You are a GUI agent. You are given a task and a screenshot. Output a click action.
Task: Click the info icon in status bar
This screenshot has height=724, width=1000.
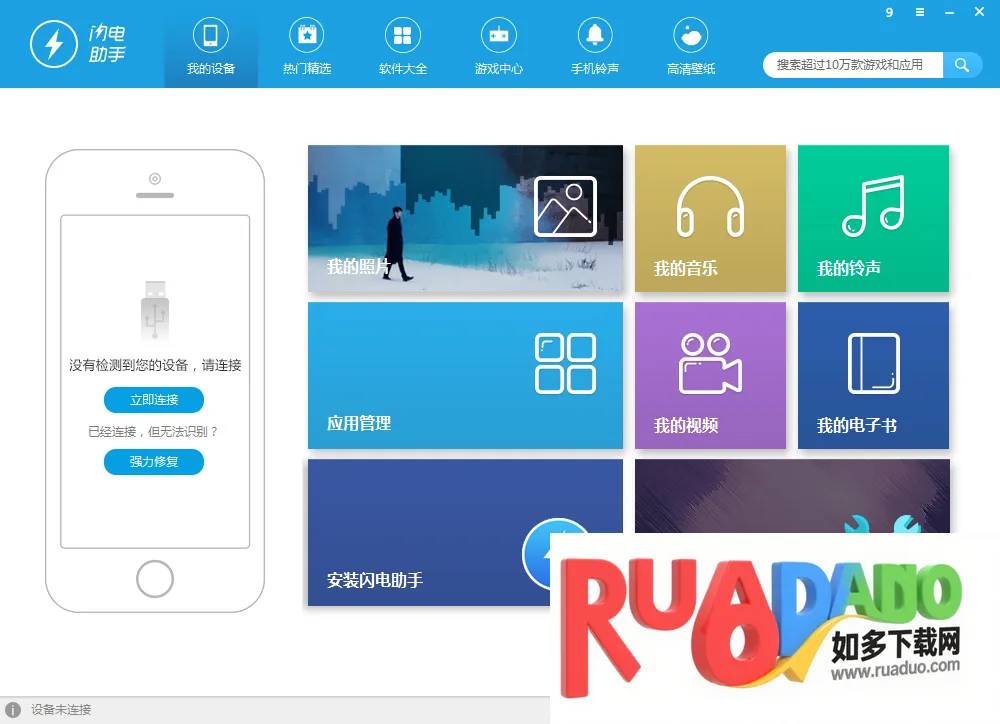click(14, 710)
